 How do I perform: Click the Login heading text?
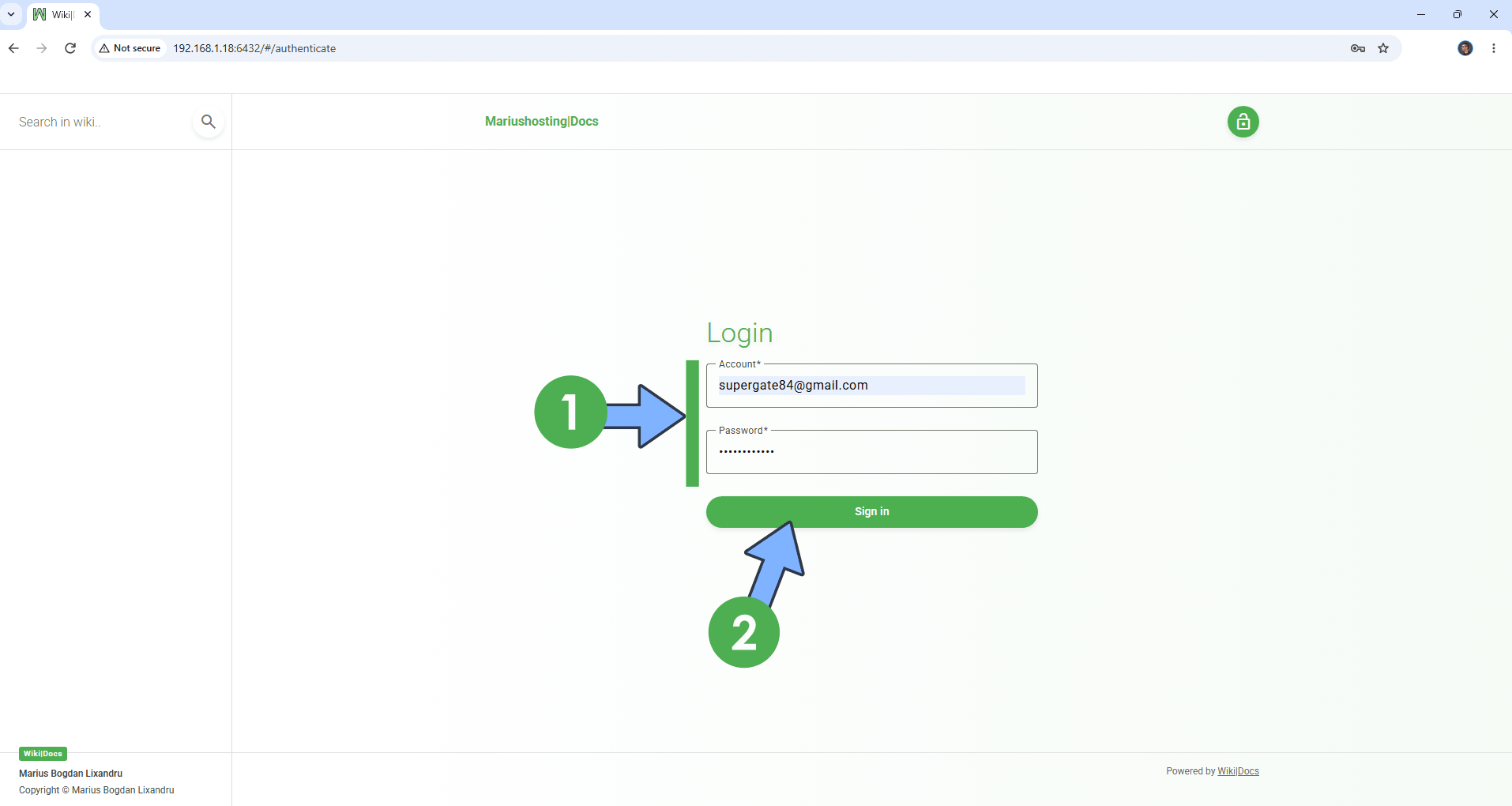[x=739, y=333]
